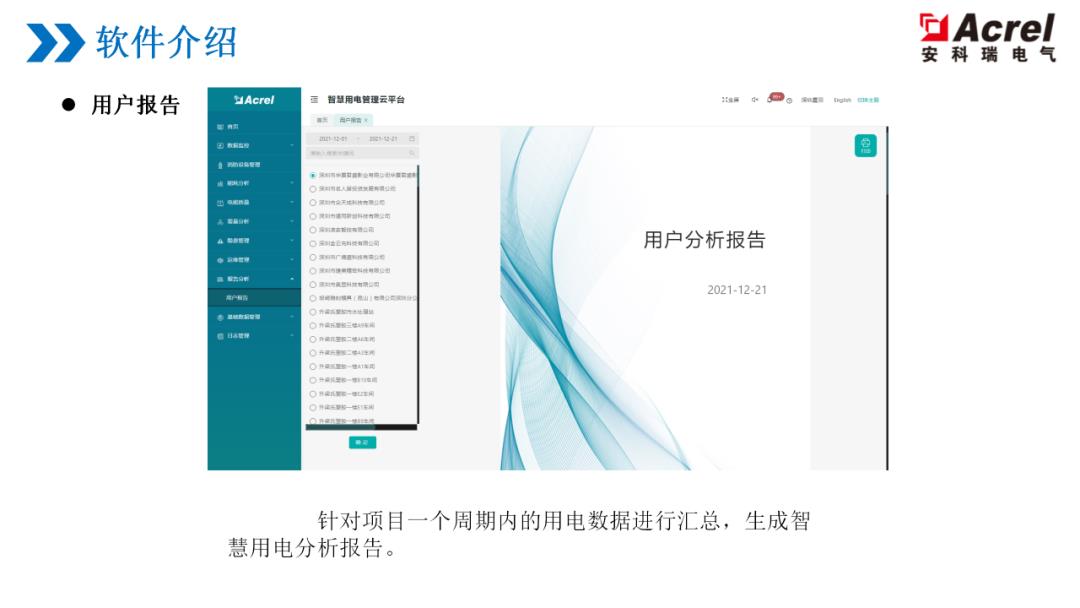The height and width of the screenshot is (608, 1080).
Task: Click the calendar icon in date range
Action: coord(411,138)
